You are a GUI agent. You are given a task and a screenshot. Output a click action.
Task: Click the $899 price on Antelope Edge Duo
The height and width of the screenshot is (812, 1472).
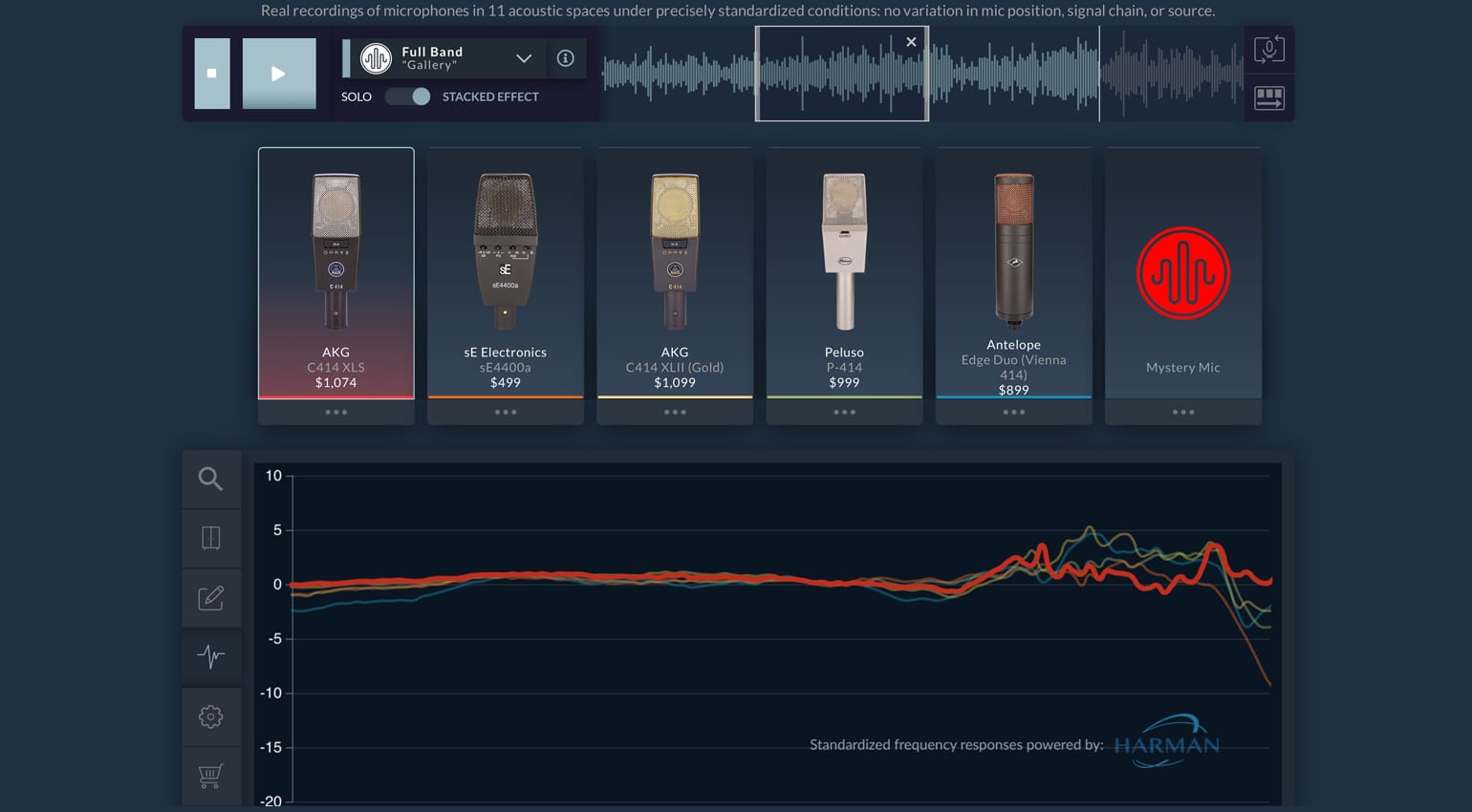tap(1014, 390)
